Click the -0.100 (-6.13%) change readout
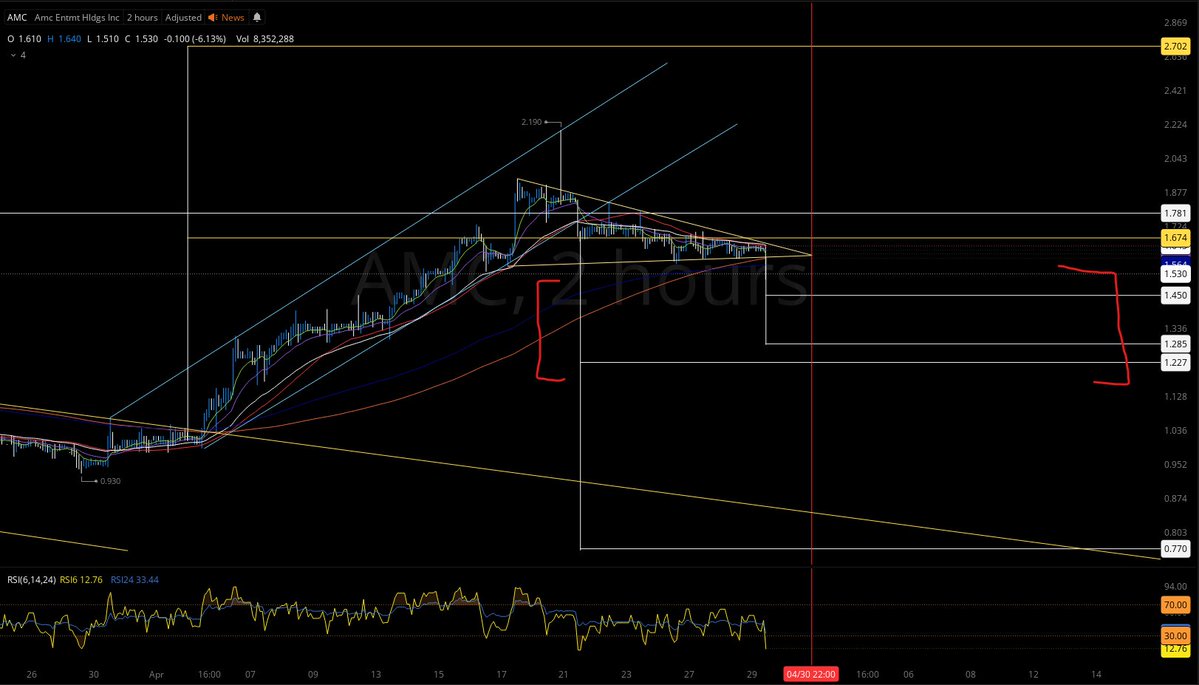The image size is (1199, 685). 194,38
